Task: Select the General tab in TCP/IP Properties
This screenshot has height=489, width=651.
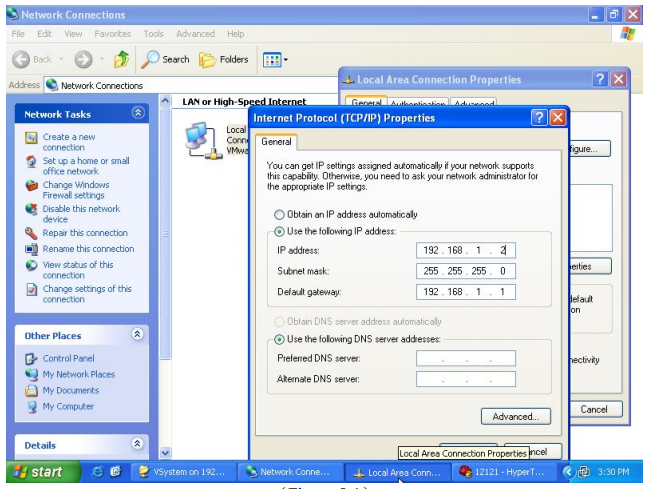Action: tap(276, 142)
